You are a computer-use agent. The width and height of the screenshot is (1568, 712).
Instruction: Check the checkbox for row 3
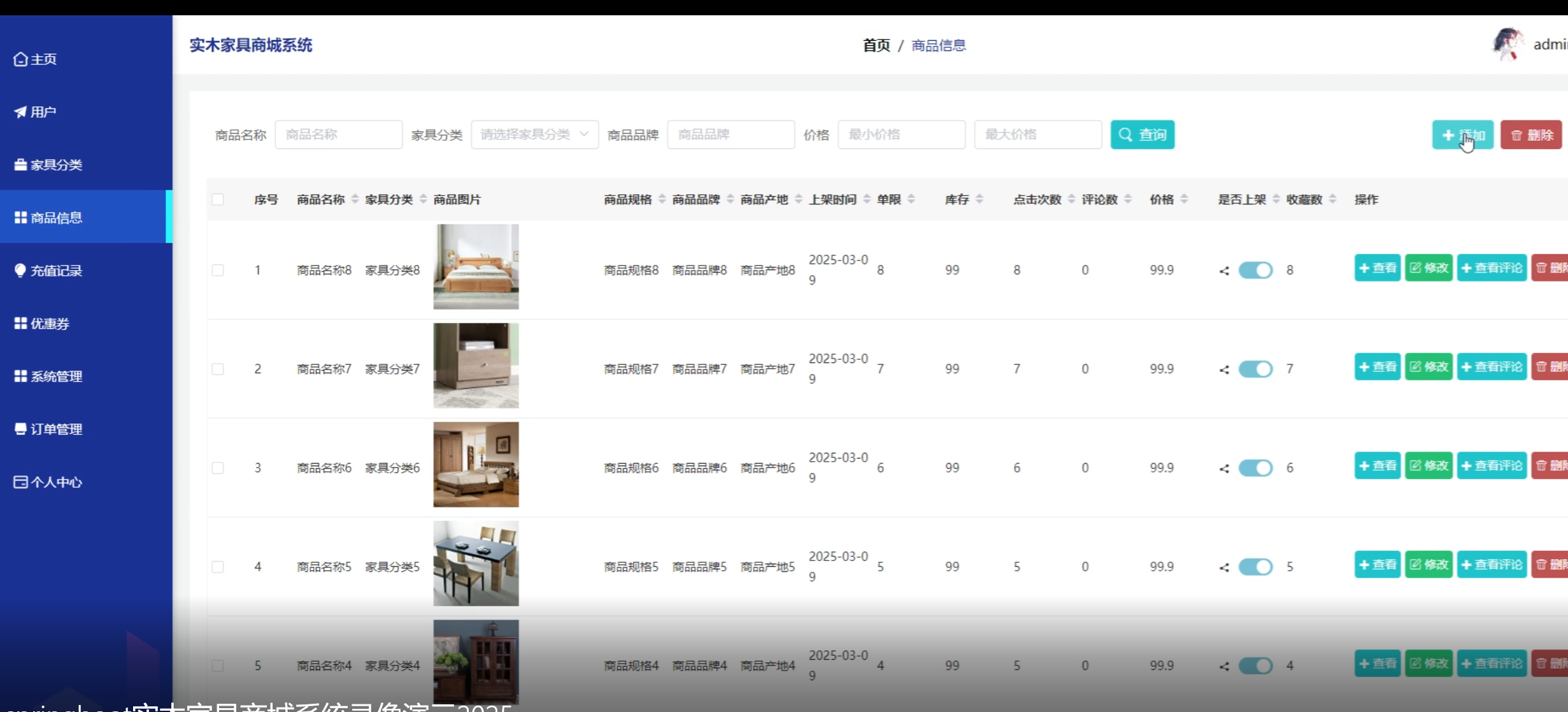click(x=218, y=468)
